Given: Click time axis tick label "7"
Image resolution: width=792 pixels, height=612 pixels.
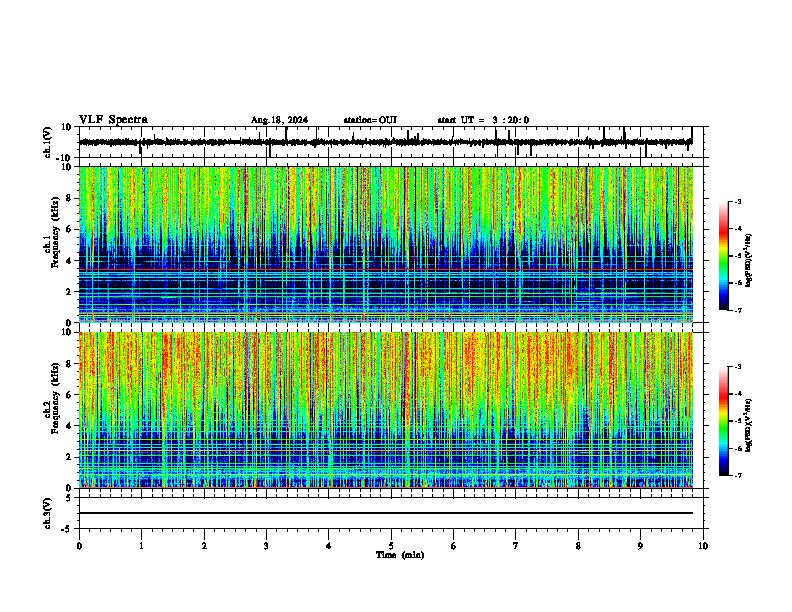Looking at the screenshot, I should pos(516,546).
